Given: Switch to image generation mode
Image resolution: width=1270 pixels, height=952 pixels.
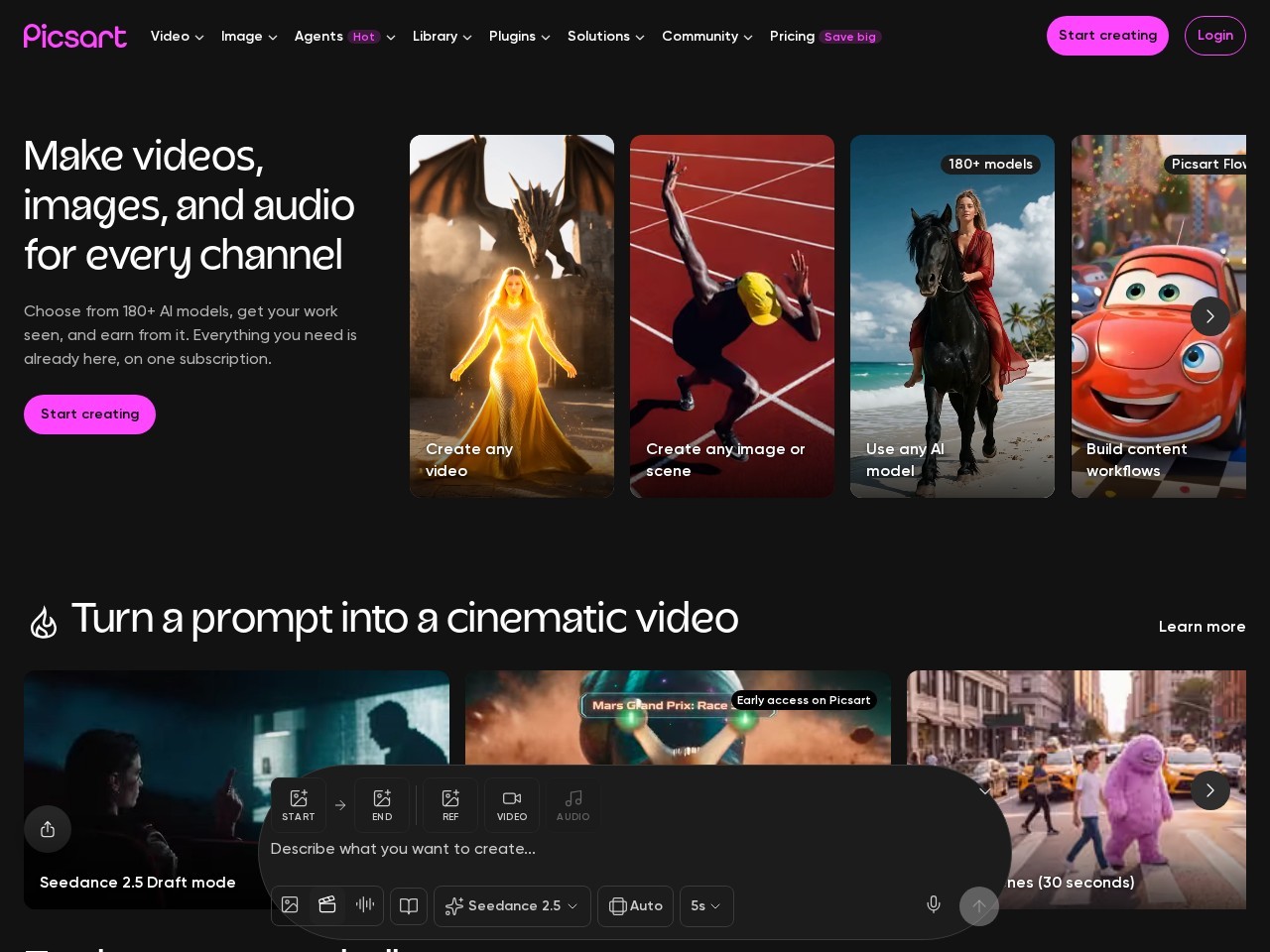Looking at the screenshot, I should [290, 905].
